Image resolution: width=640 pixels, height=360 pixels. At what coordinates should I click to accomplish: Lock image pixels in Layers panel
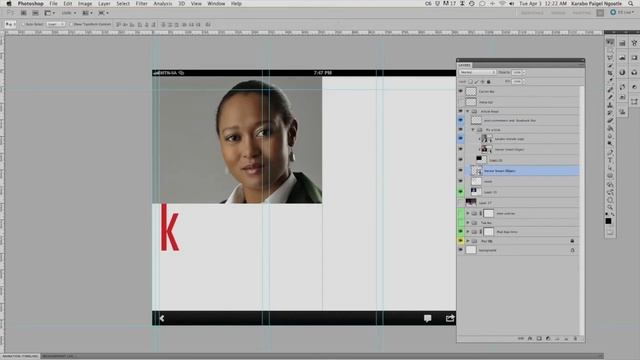476,82
